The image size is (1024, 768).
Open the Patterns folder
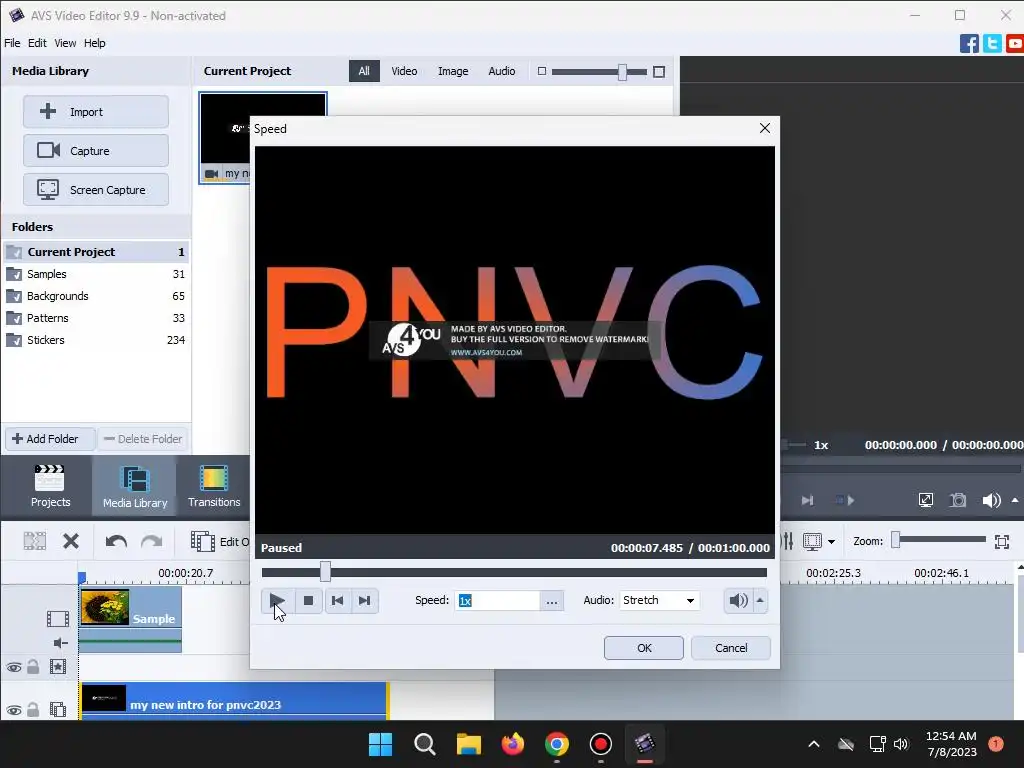click(x=96, y=318)
